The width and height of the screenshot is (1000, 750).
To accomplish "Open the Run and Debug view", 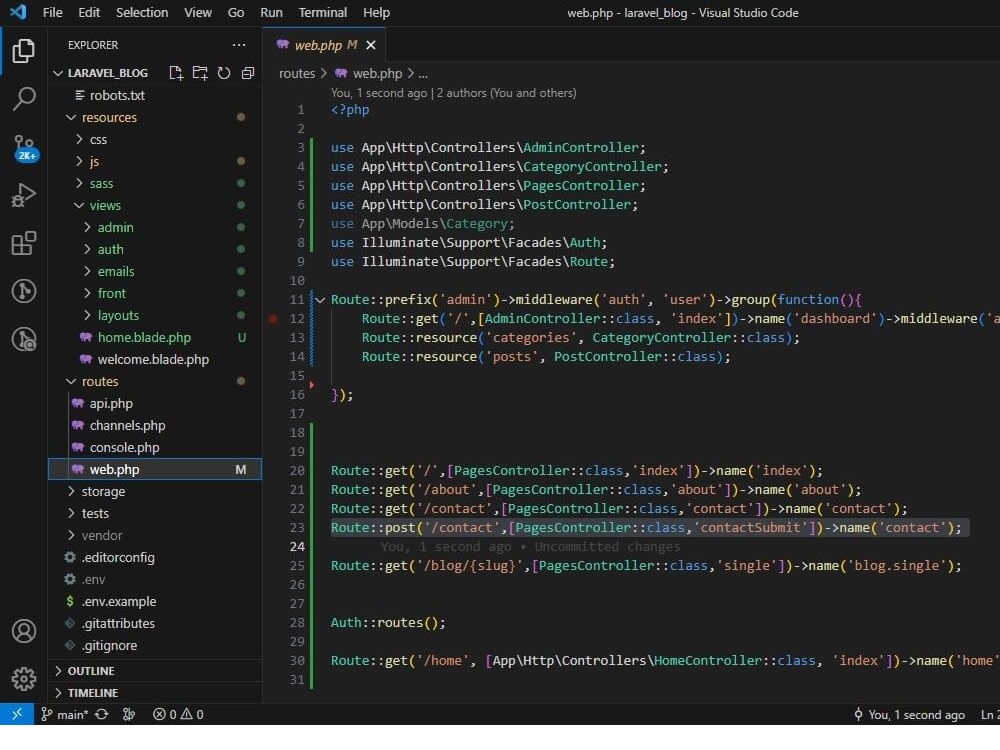I will coord(24,195).
